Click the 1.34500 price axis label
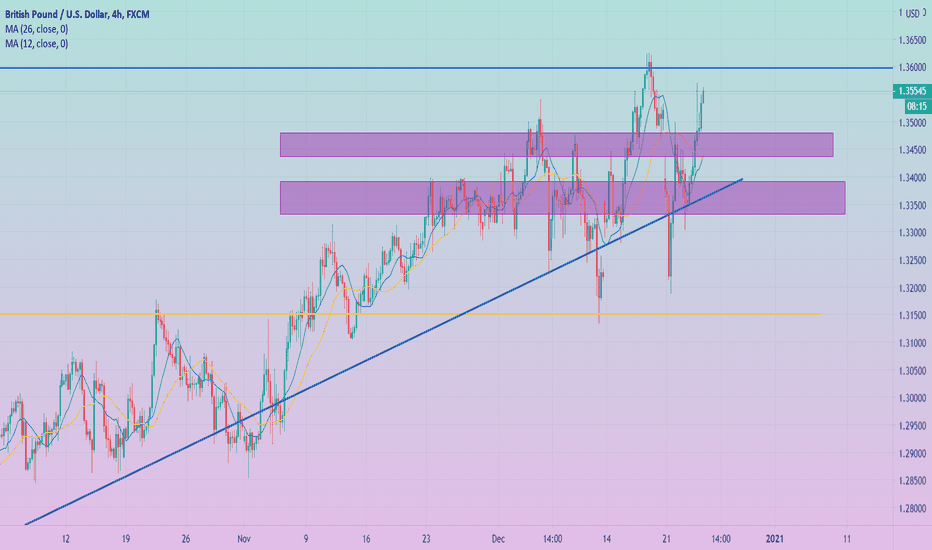Viewport: 932px width, 550px height. click(912, 150)
